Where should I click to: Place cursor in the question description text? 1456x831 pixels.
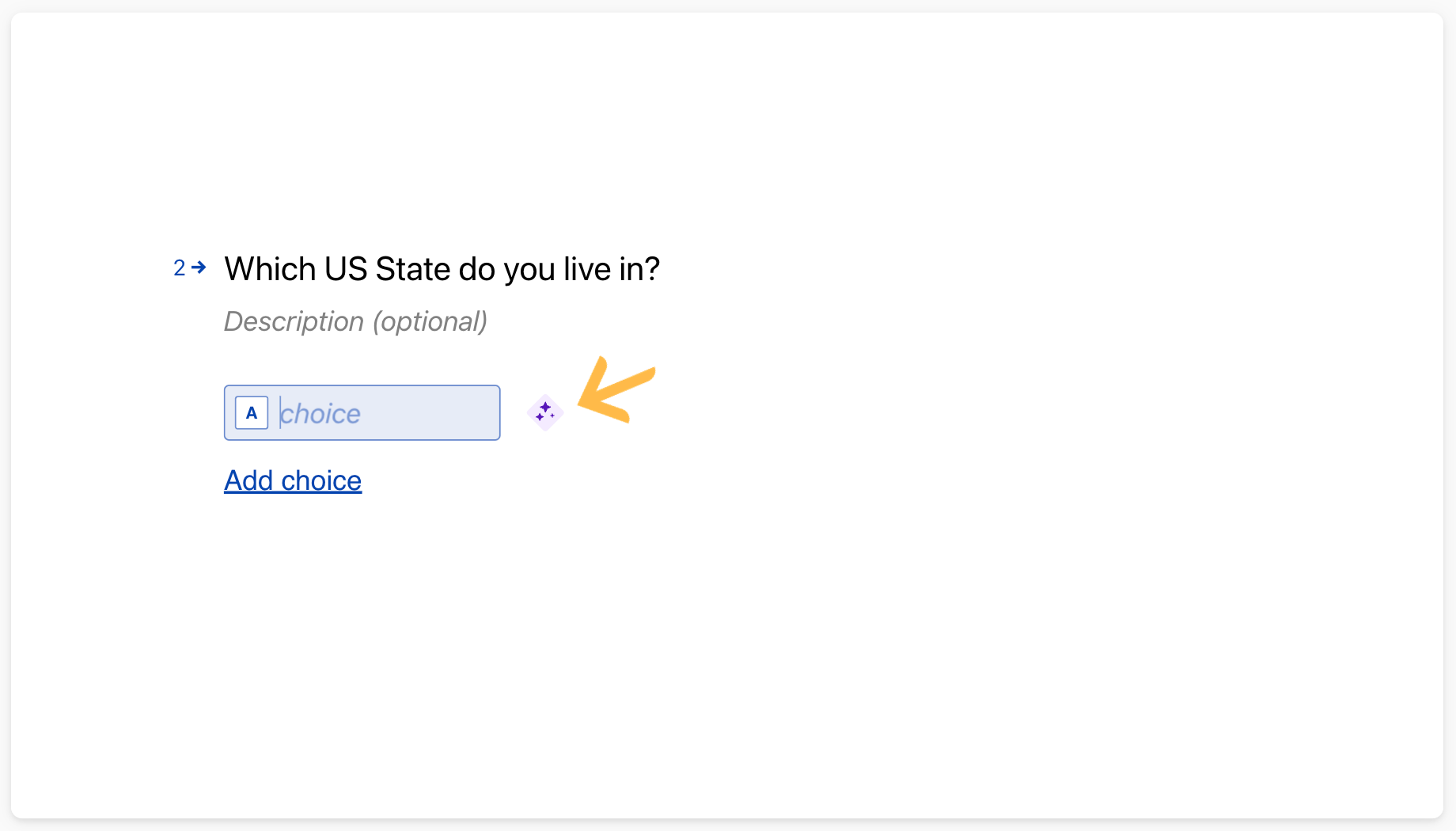[x=355, y=321]
